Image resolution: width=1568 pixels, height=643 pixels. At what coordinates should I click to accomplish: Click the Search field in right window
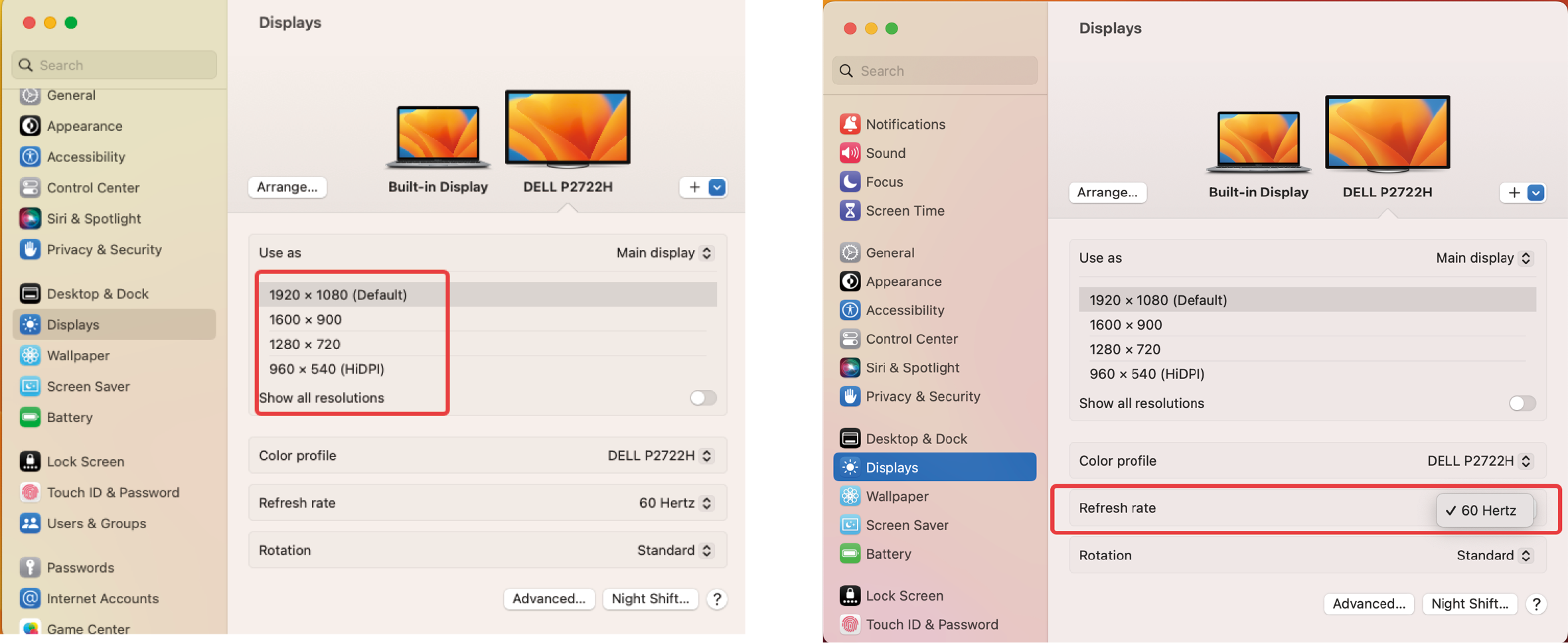click(x=935, y=71)
